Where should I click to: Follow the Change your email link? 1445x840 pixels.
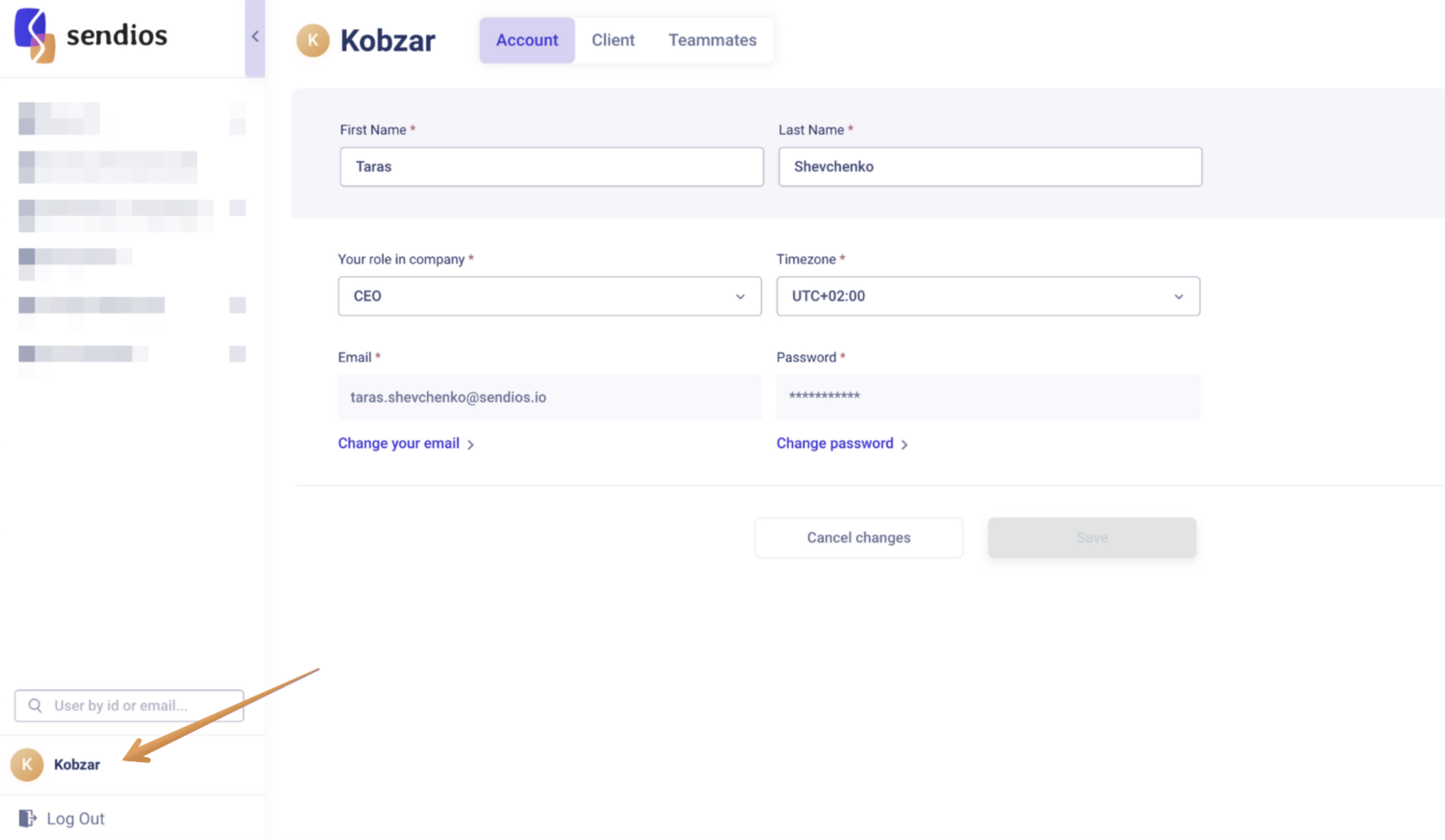pos(398,443)
